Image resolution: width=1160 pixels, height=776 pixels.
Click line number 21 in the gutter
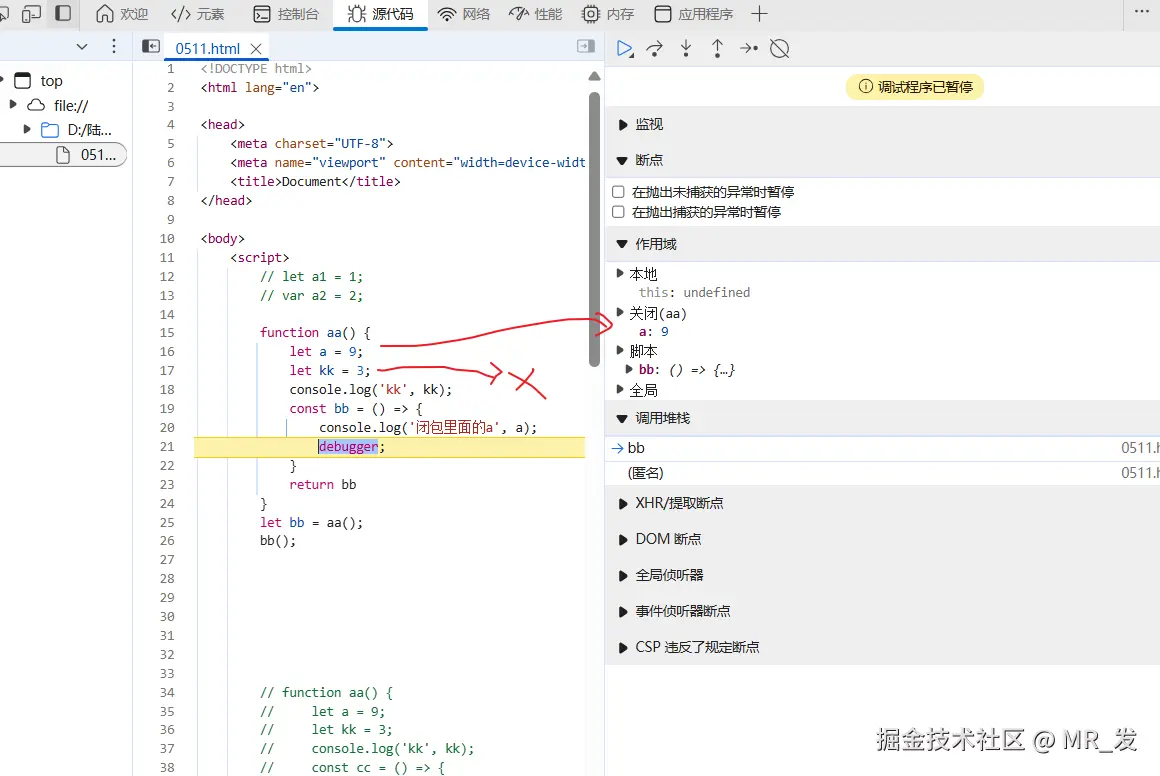click(167, 447)
